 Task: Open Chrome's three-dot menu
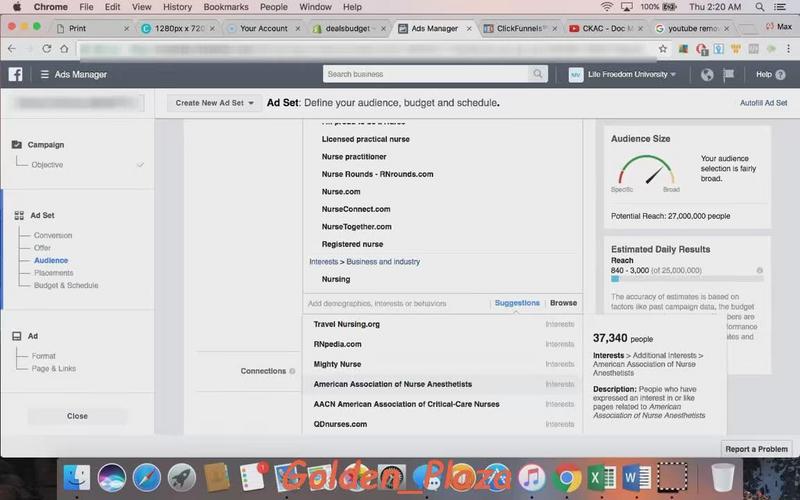(788, 48)
